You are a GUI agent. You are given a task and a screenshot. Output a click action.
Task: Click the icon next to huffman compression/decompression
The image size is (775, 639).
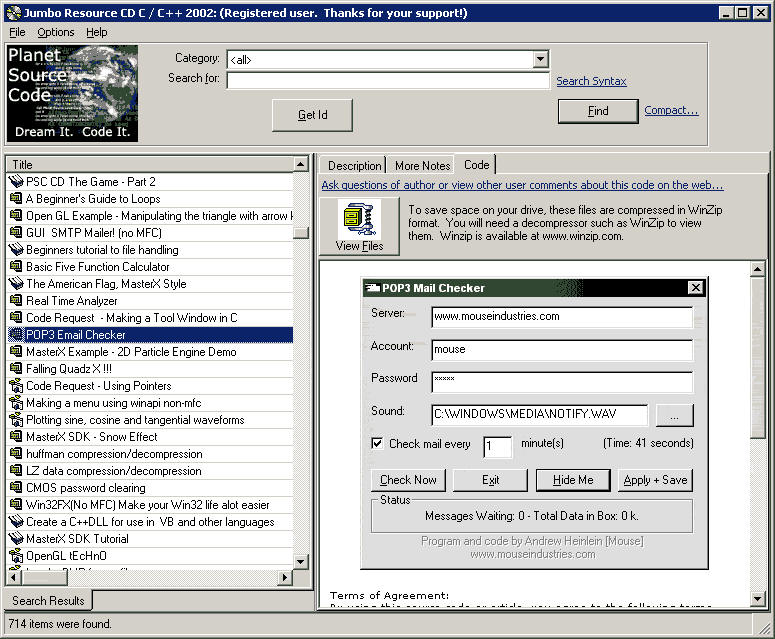coord(16,454)
